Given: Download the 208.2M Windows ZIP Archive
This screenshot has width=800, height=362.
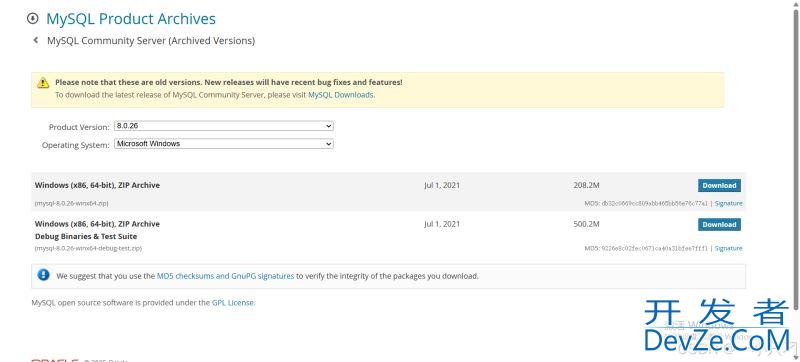Looking at the screenshot, I should point(719,186).
